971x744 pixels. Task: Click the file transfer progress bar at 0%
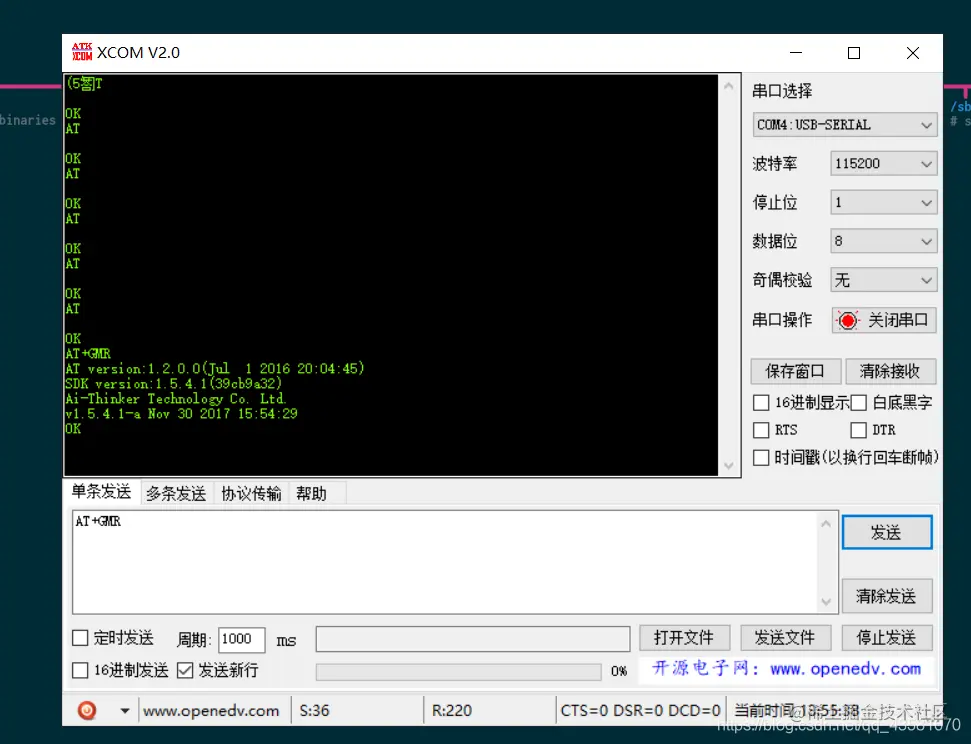pyautogui.click(x=458, y=672)
